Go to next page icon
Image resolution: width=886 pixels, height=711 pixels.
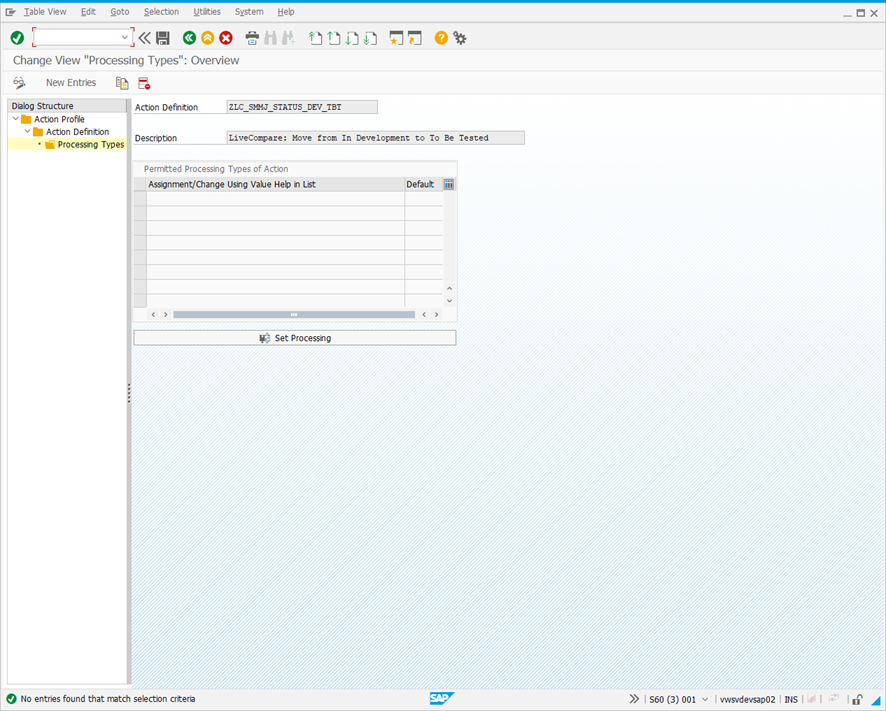(x=352, y=38)
